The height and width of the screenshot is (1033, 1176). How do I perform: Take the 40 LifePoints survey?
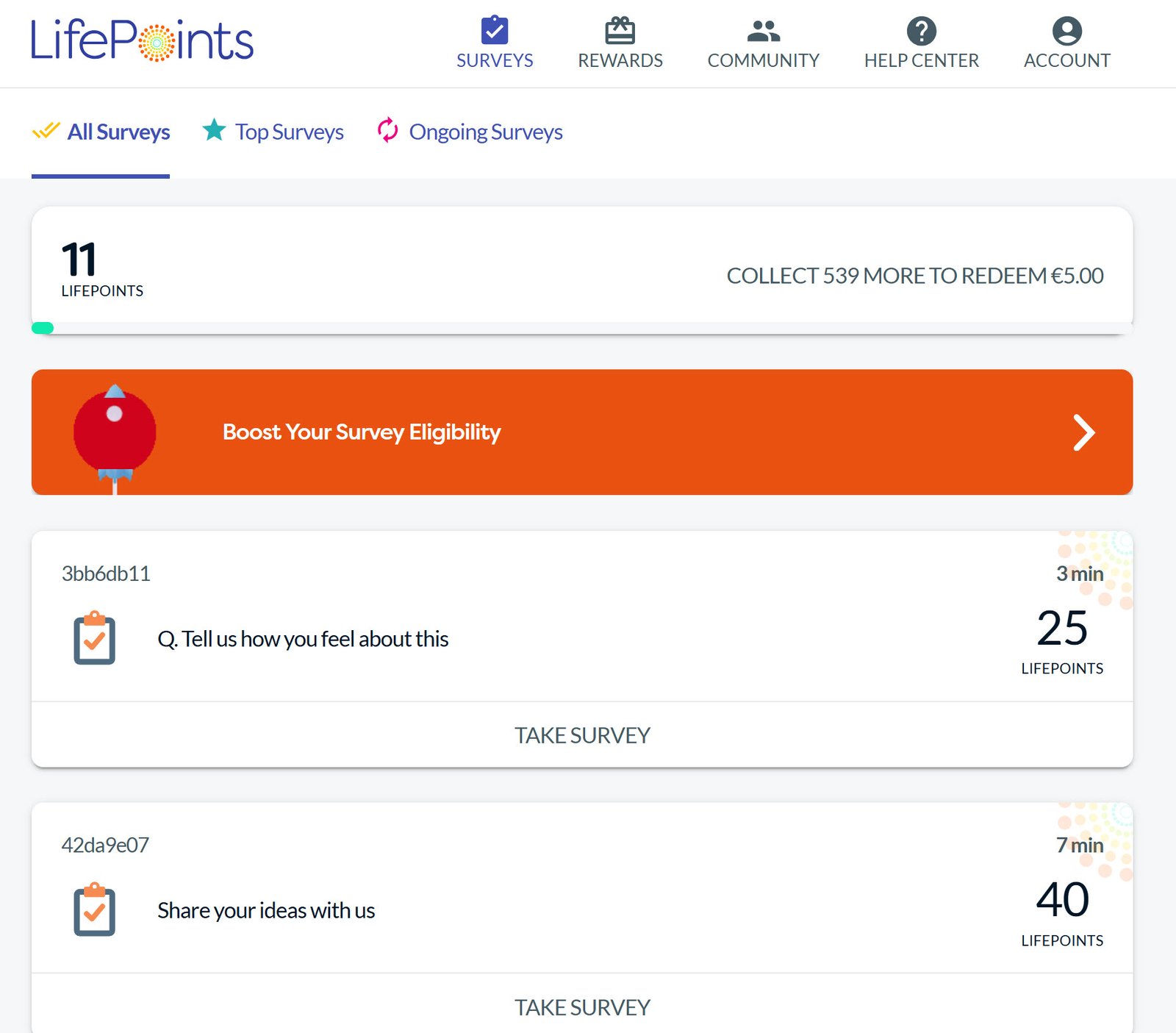582,1007
